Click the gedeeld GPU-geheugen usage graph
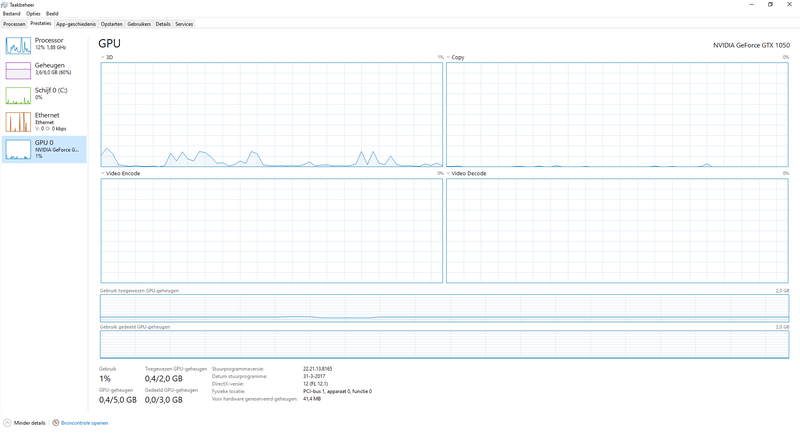Image resolution: width=800 pixels, height=433 pixels. click(x=444, y=344)
